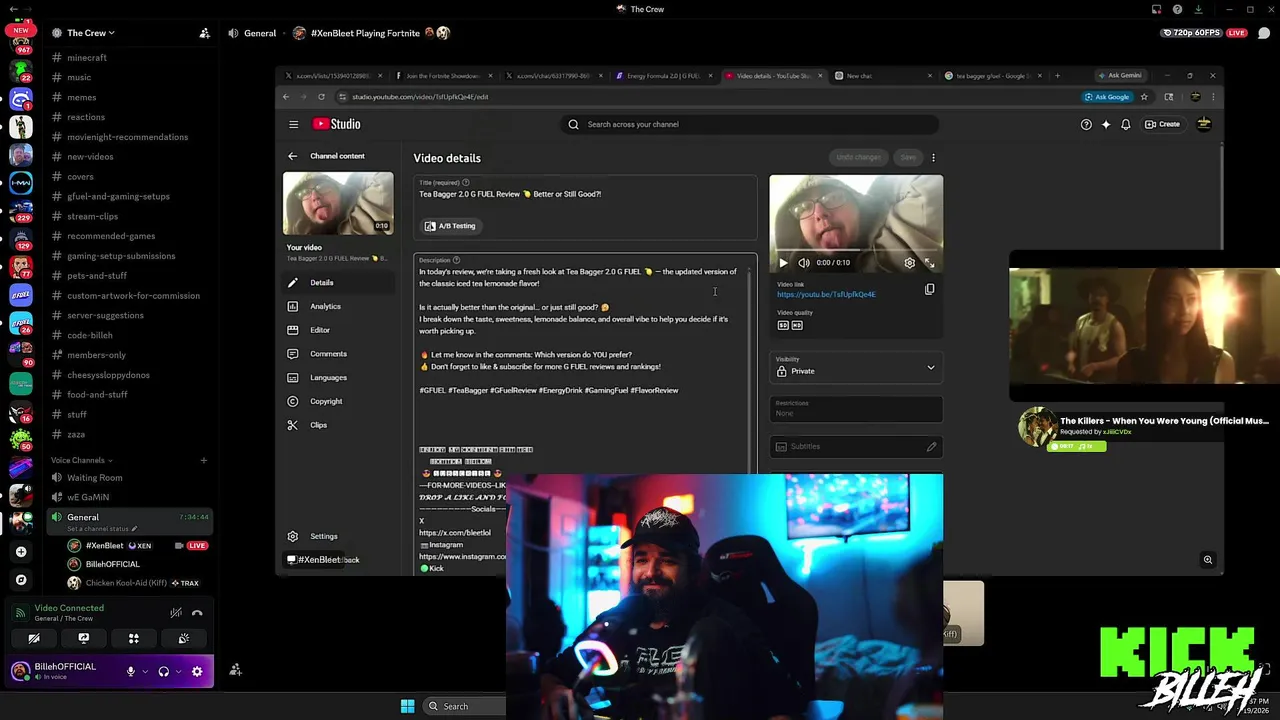
Task: Toggle Discord camera on
Action: tap(34, 638)
